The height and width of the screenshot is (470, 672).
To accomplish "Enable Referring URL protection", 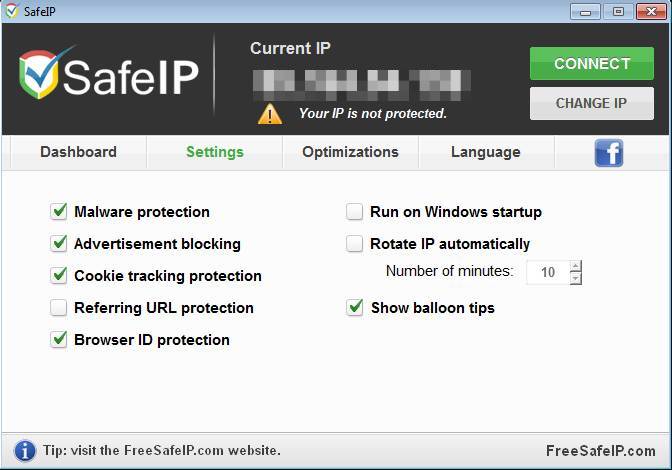I will (x=58, y=308).
